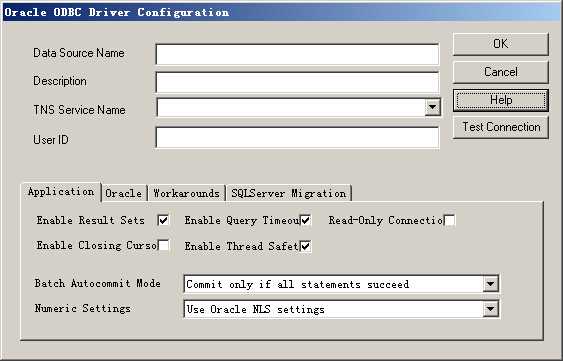Click the OK button
The height and width of the screenshot is (361, 563).
click(501, 44)
